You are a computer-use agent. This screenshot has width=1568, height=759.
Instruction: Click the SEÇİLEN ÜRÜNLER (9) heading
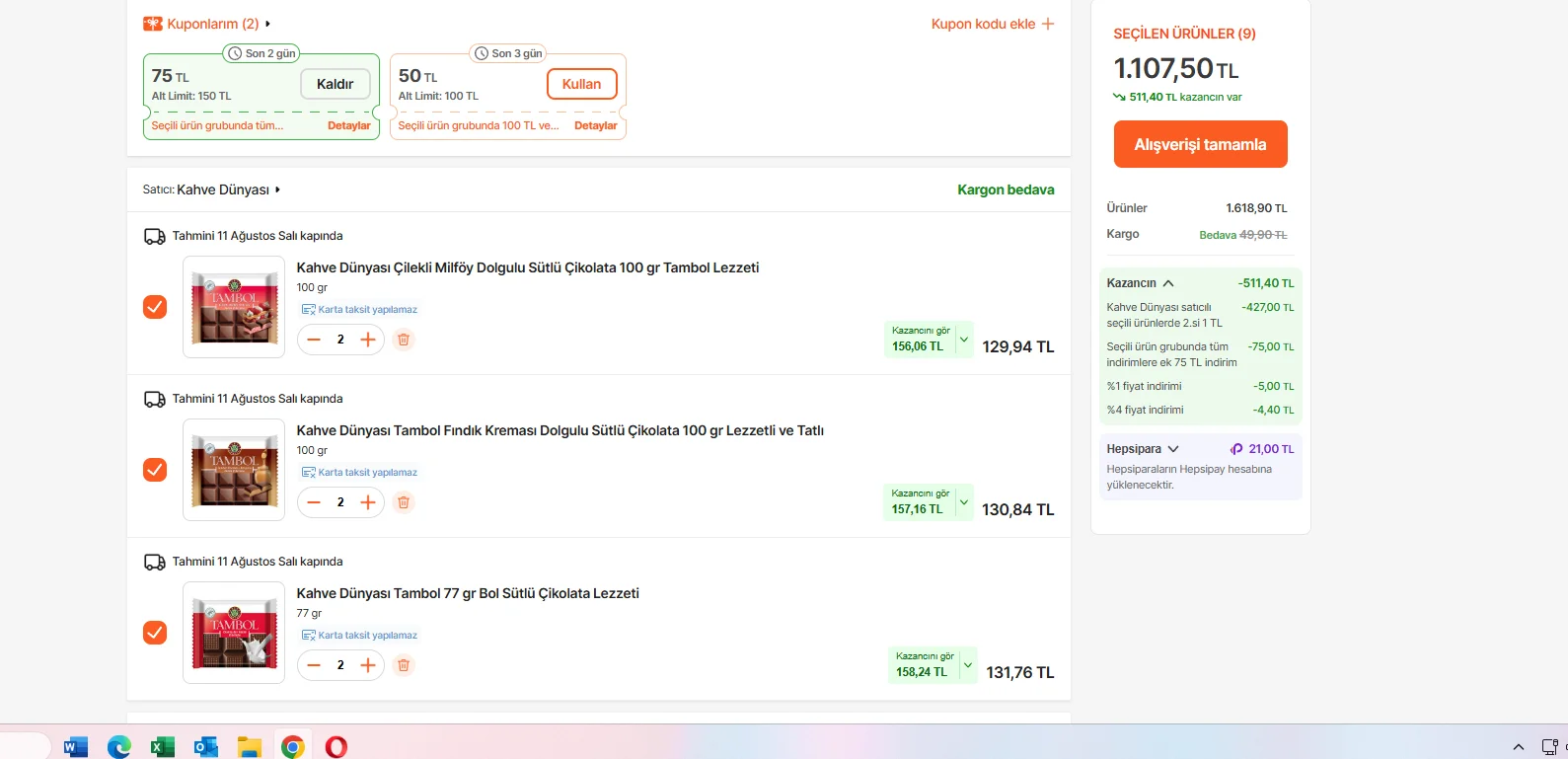(1184, 34)
